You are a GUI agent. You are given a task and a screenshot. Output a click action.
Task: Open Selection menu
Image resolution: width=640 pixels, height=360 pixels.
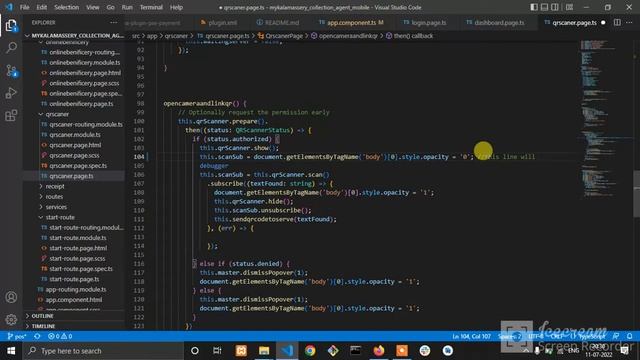67,7
